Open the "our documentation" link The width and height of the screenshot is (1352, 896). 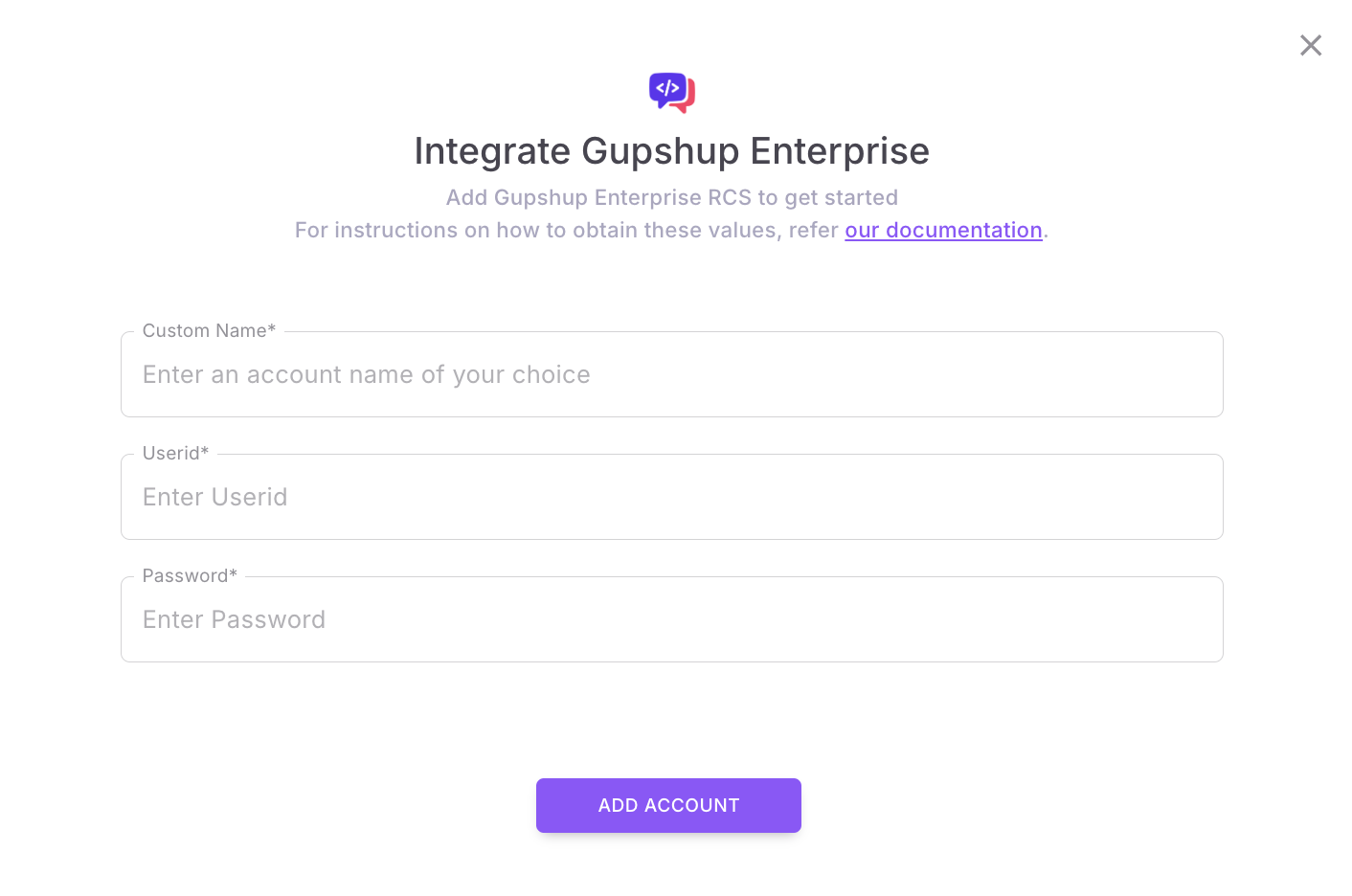(942, 230)
